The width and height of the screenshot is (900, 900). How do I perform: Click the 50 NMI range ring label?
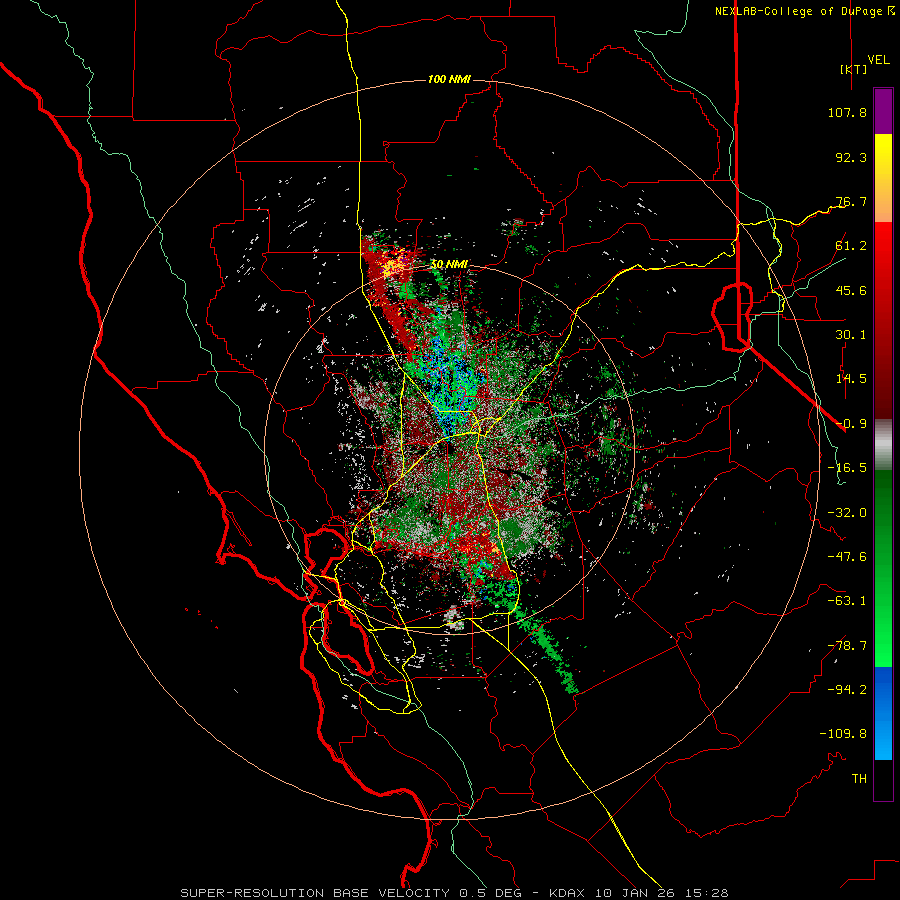449,264
